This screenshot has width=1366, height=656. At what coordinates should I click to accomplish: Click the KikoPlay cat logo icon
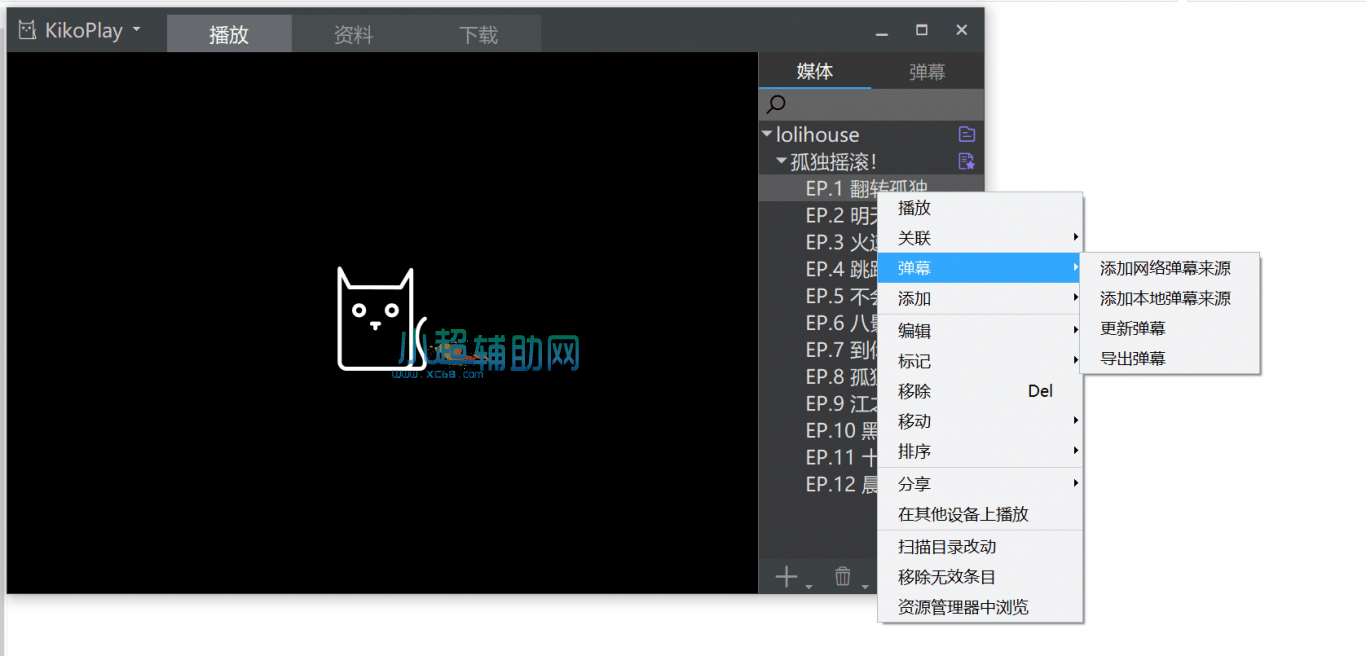pos(26,30)
